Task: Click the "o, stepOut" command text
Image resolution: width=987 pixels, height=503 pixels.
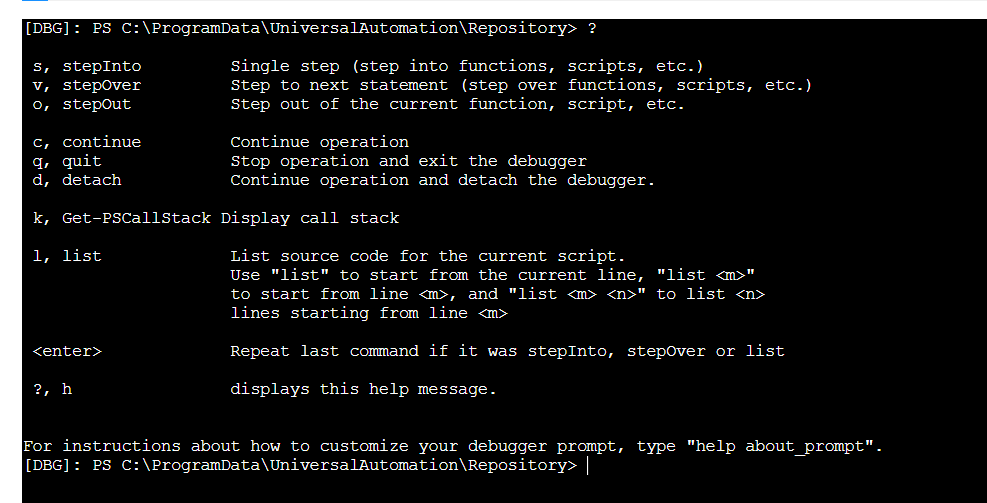Action: click(x=82, y=104)
